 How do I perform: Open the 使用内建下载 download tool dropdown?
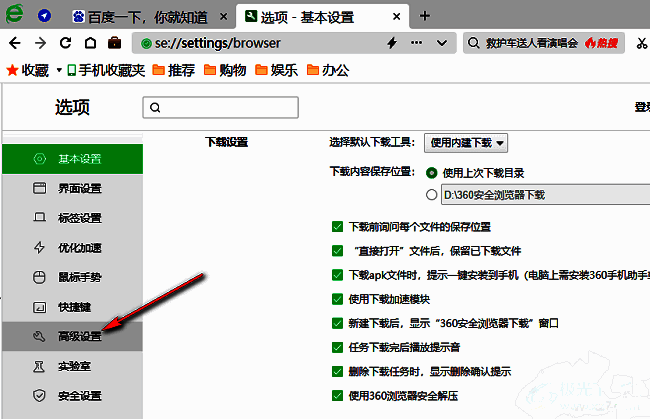pos(466,143)
